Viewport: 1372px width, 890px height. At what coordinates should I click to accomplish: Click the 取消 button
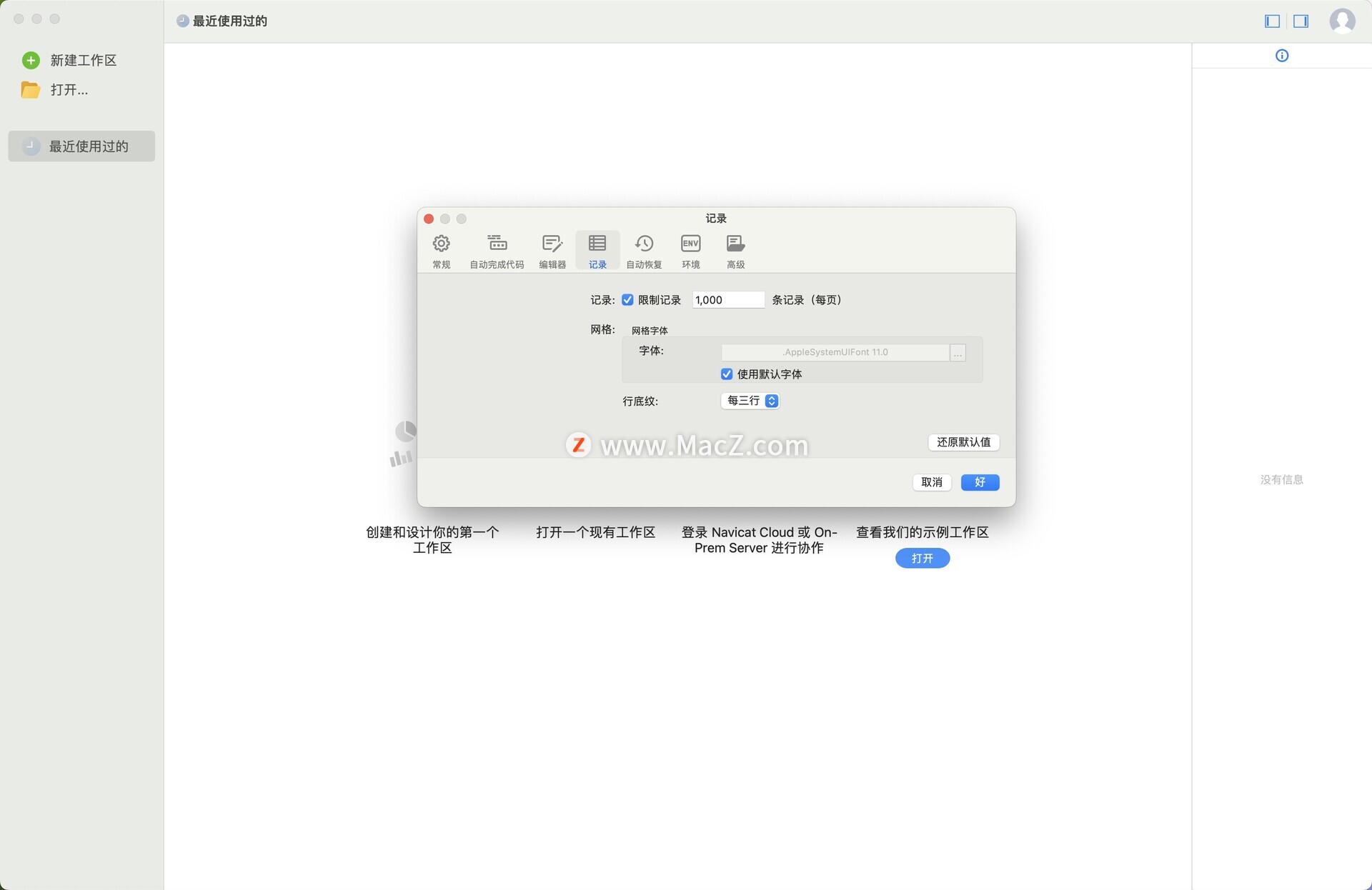click(x=931, y=482)
